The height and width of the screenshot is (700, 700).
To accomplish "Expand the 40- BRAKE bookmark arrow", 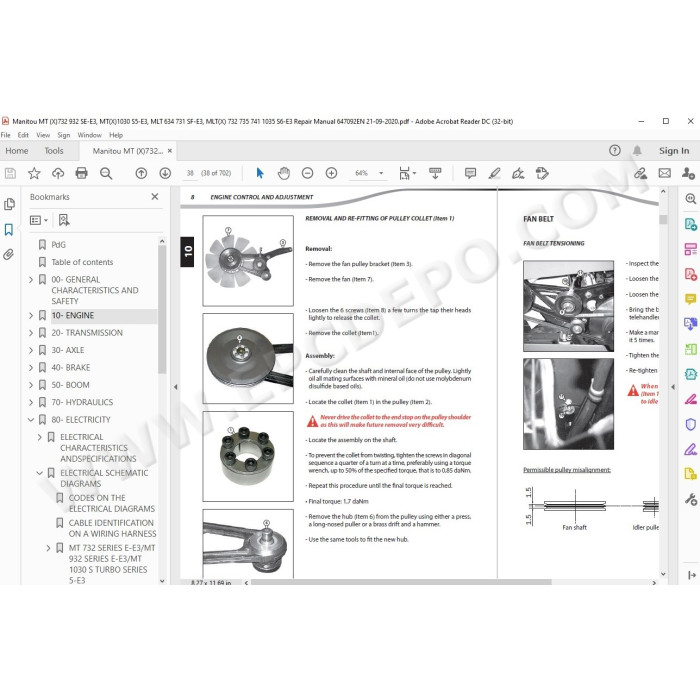I will point(31,367).
